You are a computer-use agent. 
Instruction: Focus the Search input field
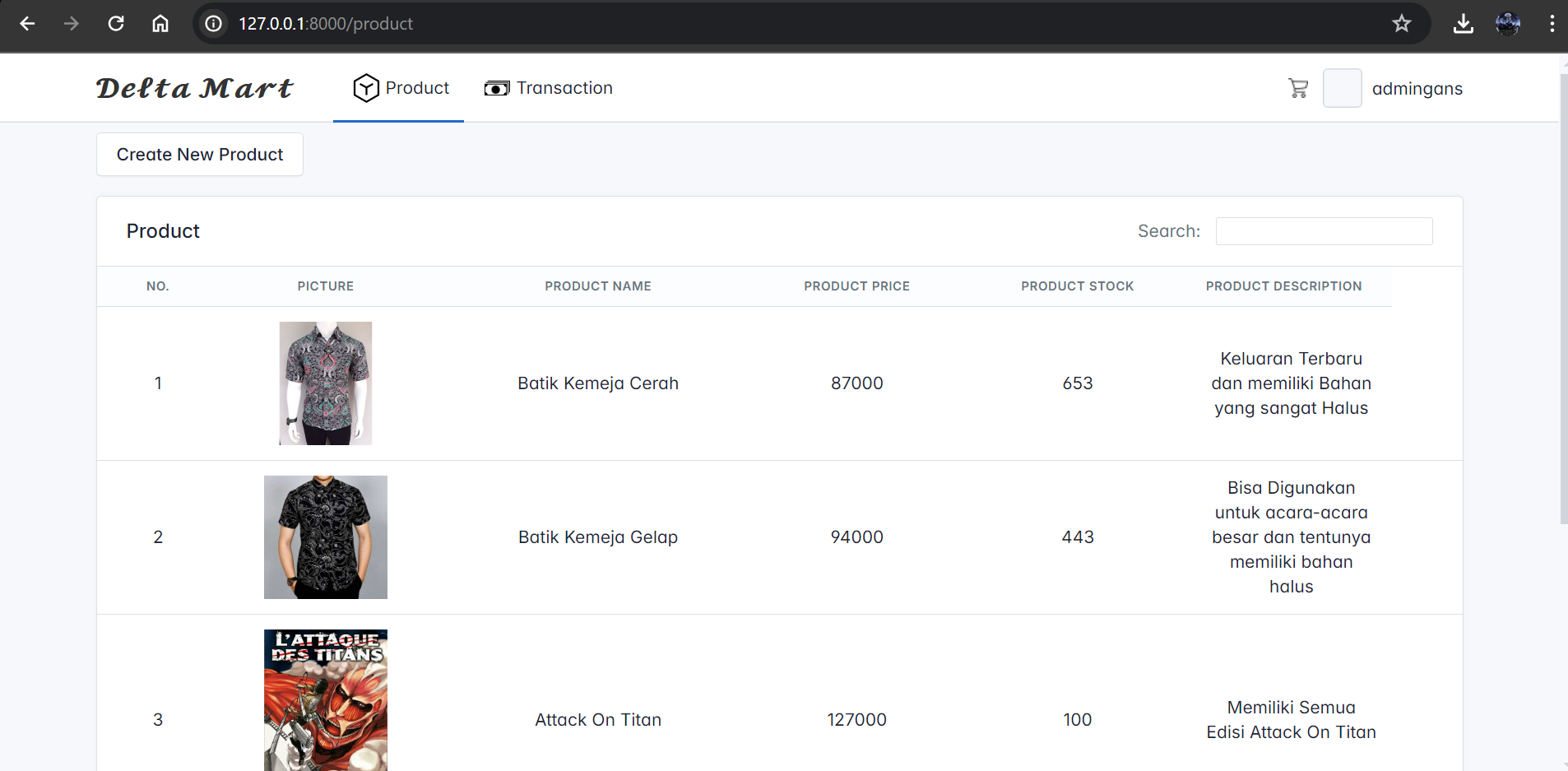(1324, 231)
